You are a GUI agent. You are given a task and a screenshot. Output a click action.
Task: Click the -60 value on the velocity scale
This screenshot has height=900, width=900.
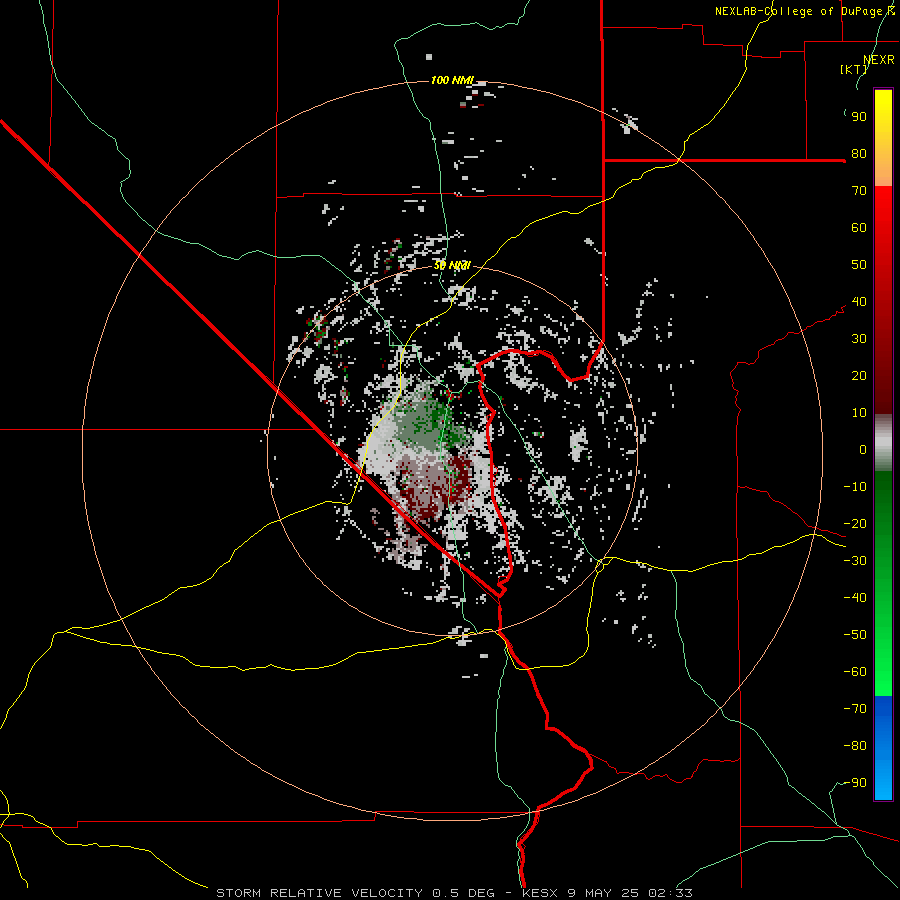point(855,672)
